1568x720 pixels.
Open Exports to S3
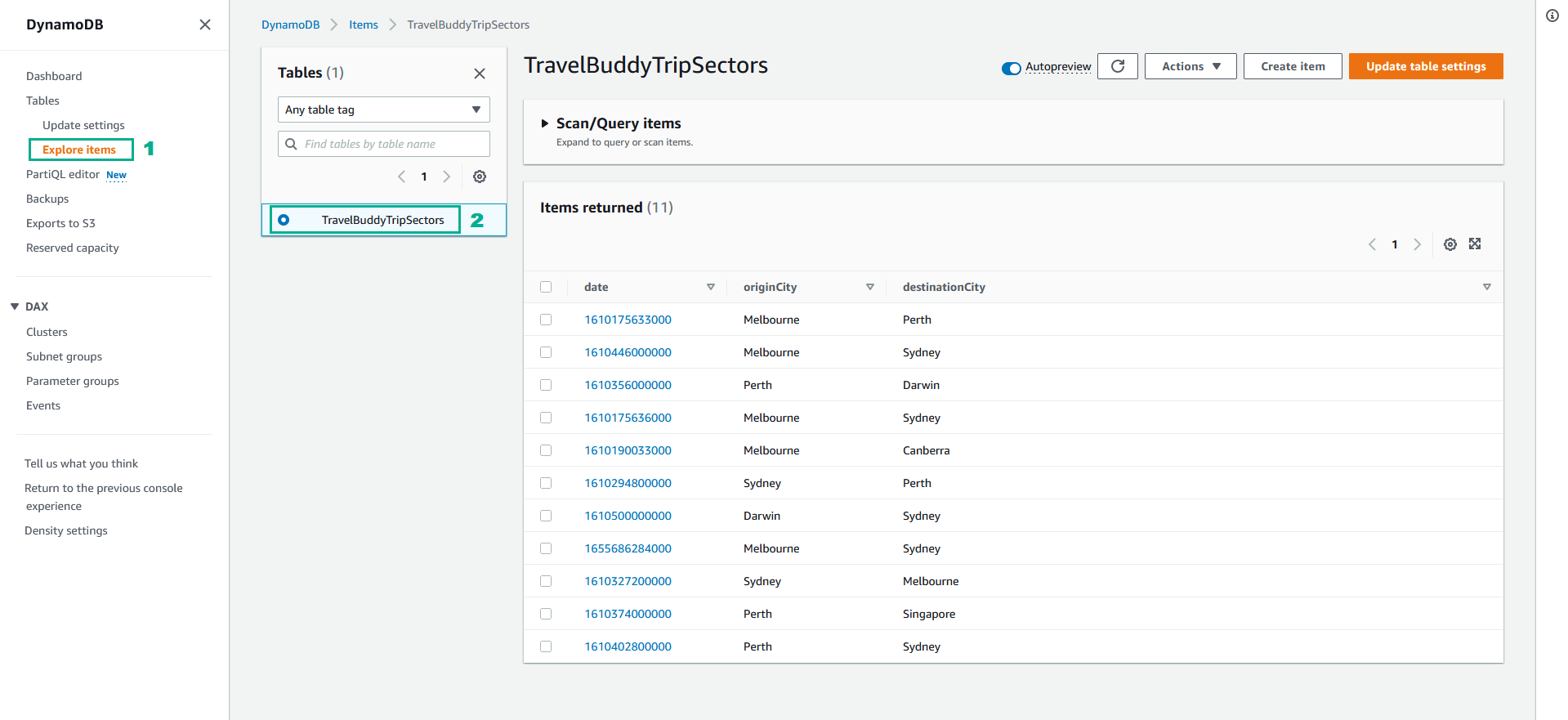[60, 223]
